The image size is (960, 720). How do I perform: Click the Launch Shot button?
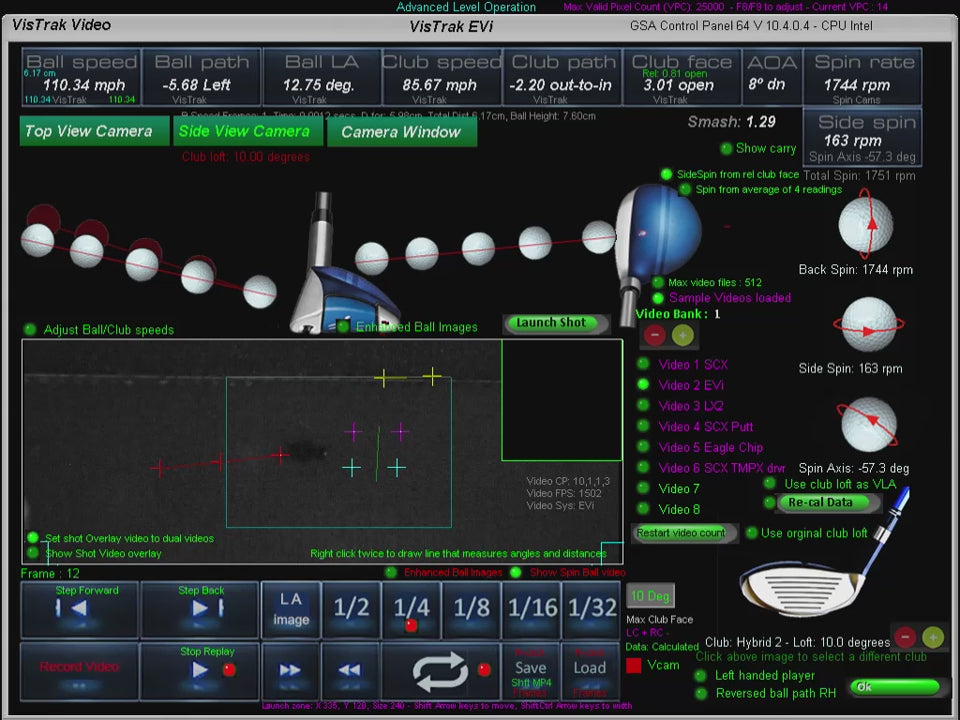click(x=555, y=323)
